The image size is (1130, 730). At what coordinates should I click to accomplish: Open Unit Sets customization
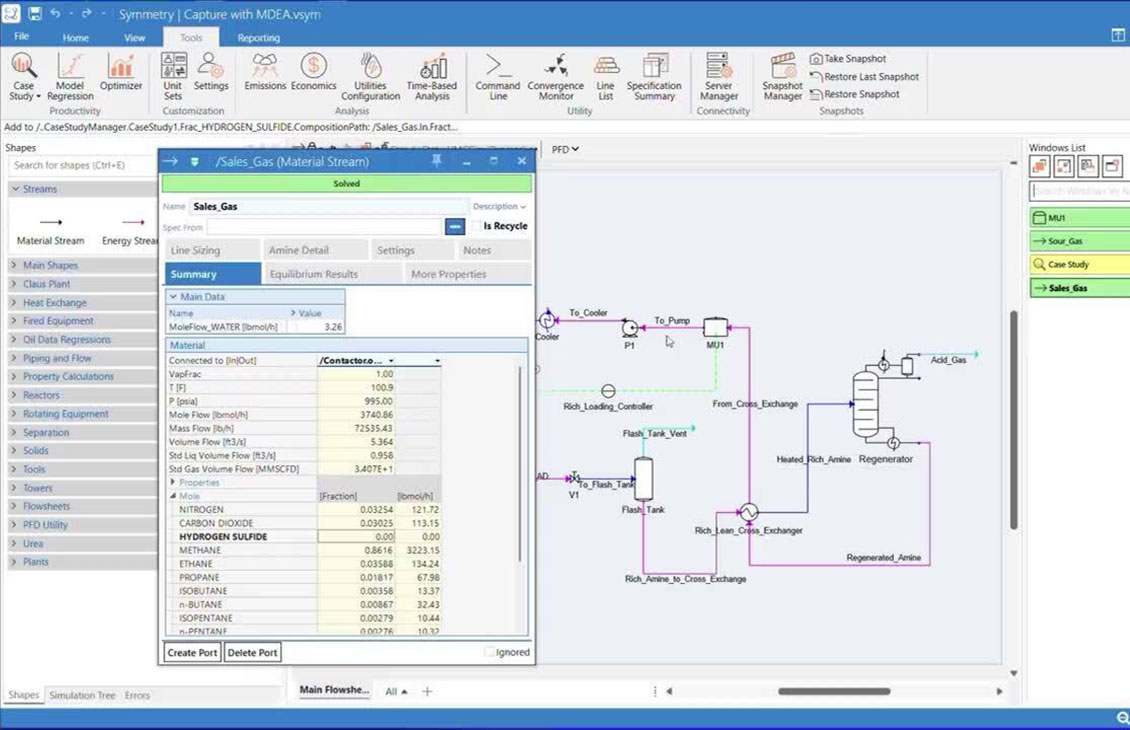tap(173, 76)
